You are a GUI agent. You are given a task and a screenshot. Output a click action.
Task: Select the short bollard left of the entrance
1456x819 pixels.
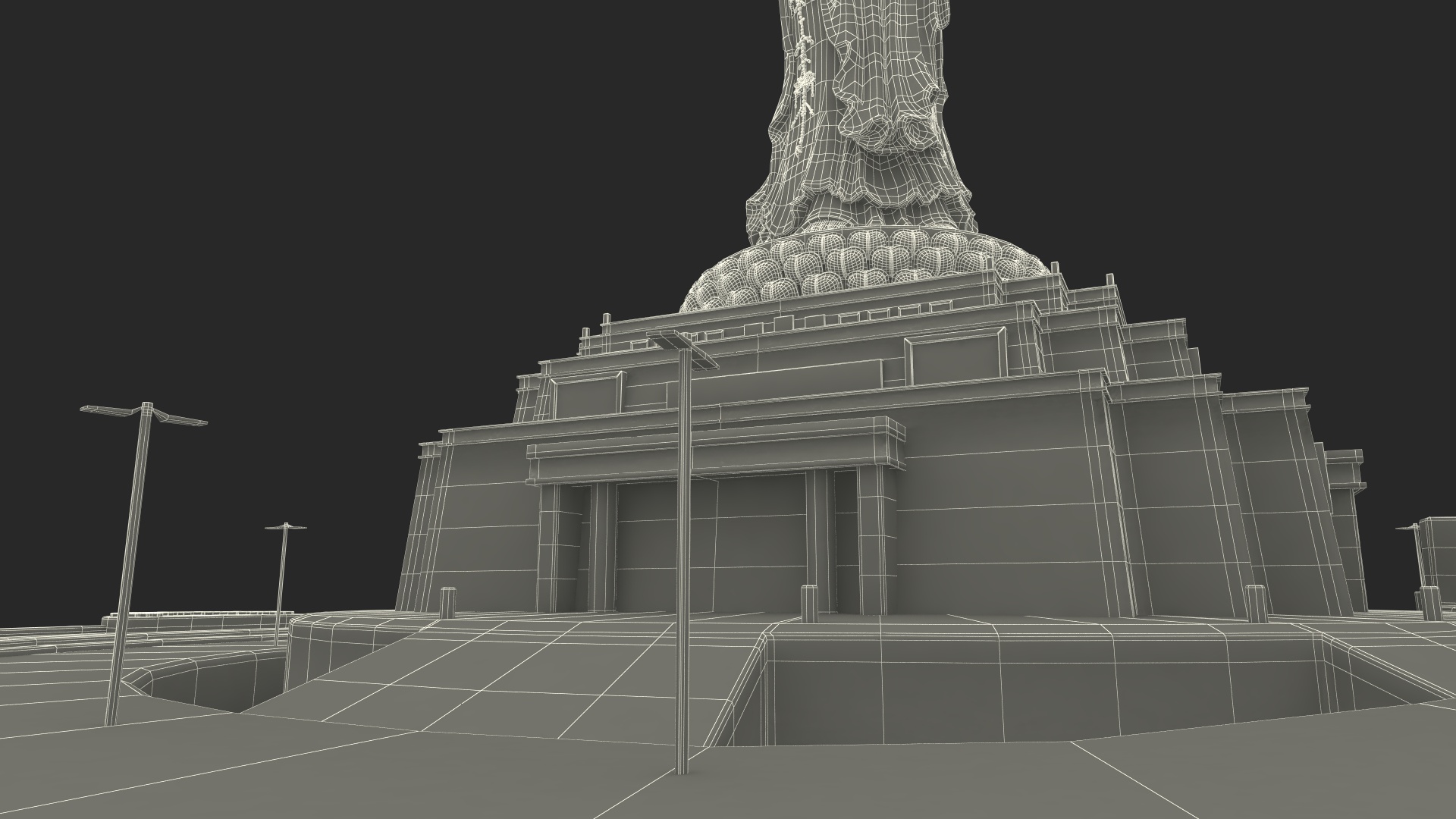coord(447,601)
